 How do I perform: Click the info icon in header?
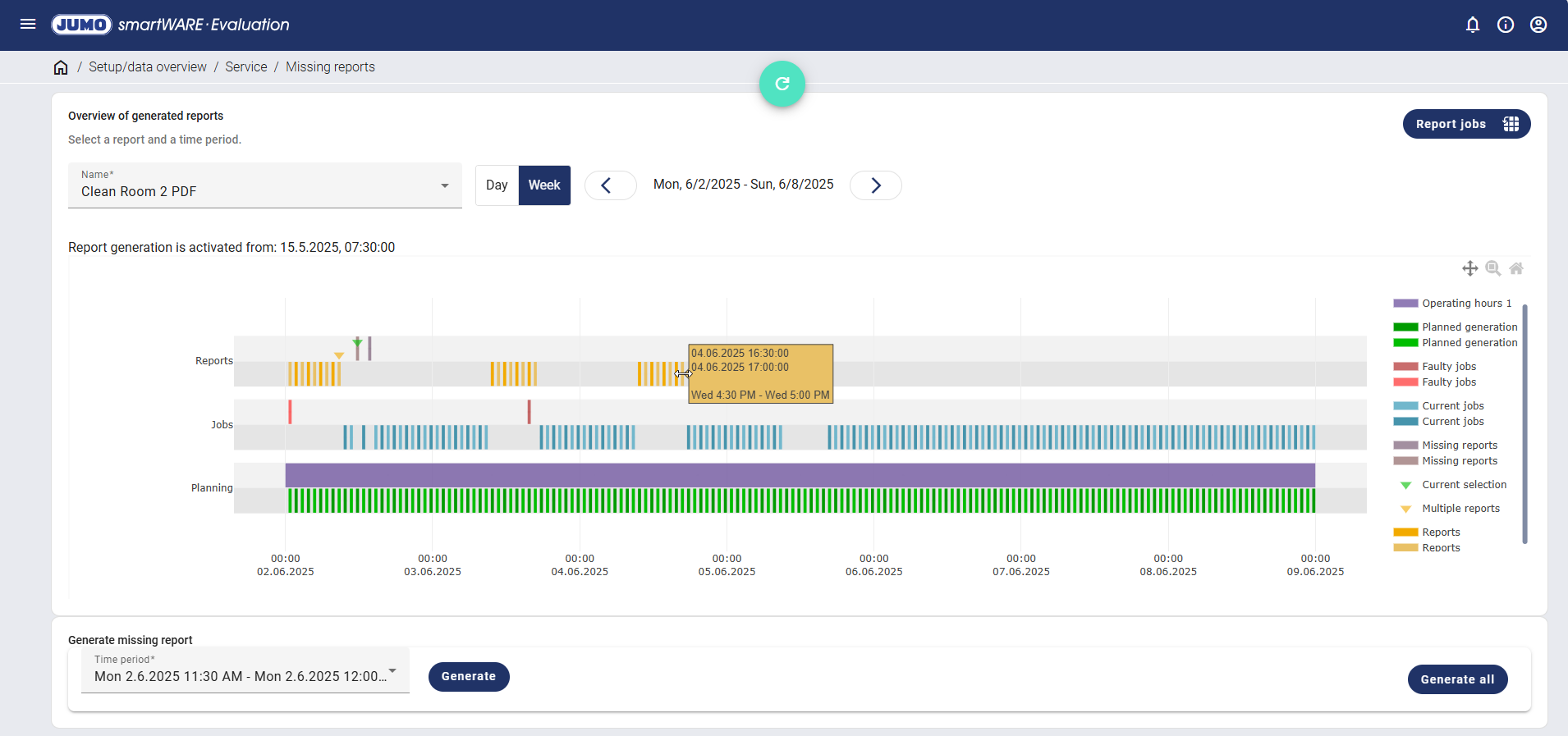1506,25
